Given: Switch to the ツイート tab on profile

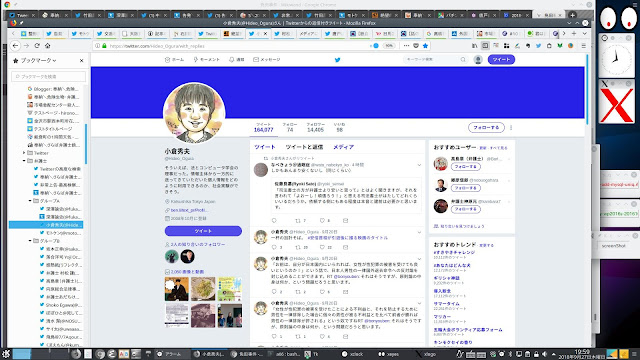Looking at the screenshot, I should click(x=264, y=147).
